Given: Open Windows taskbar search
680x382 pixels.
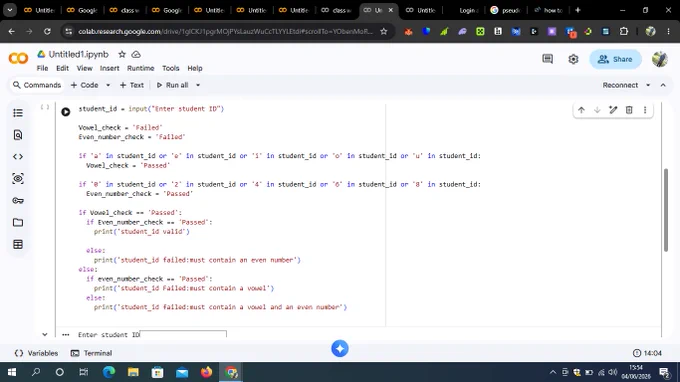Looking at the screenshot, I should [x=36, y=372].
